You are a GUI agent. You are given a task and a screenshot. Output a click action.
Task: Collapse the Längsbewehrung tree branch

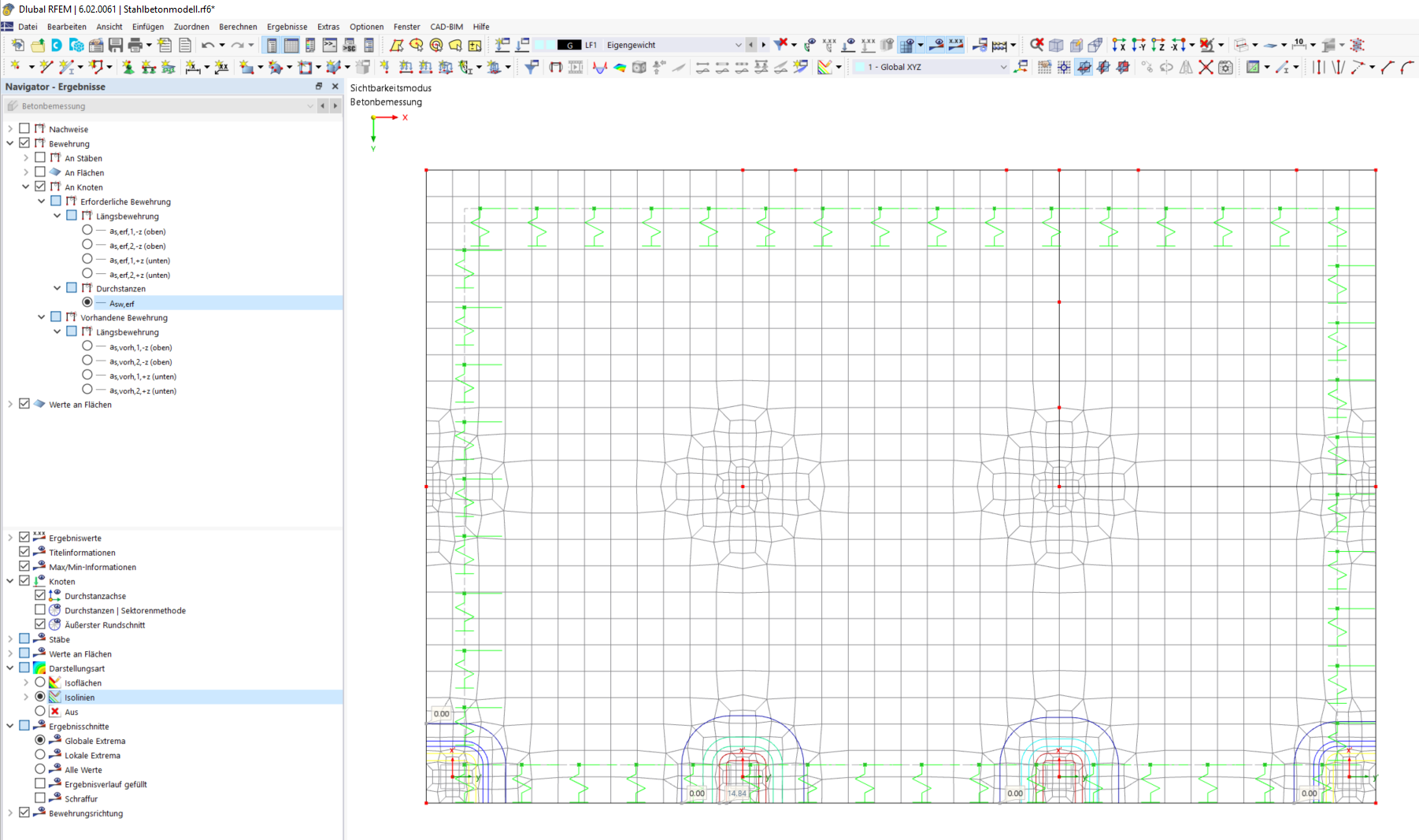point(56,215)
